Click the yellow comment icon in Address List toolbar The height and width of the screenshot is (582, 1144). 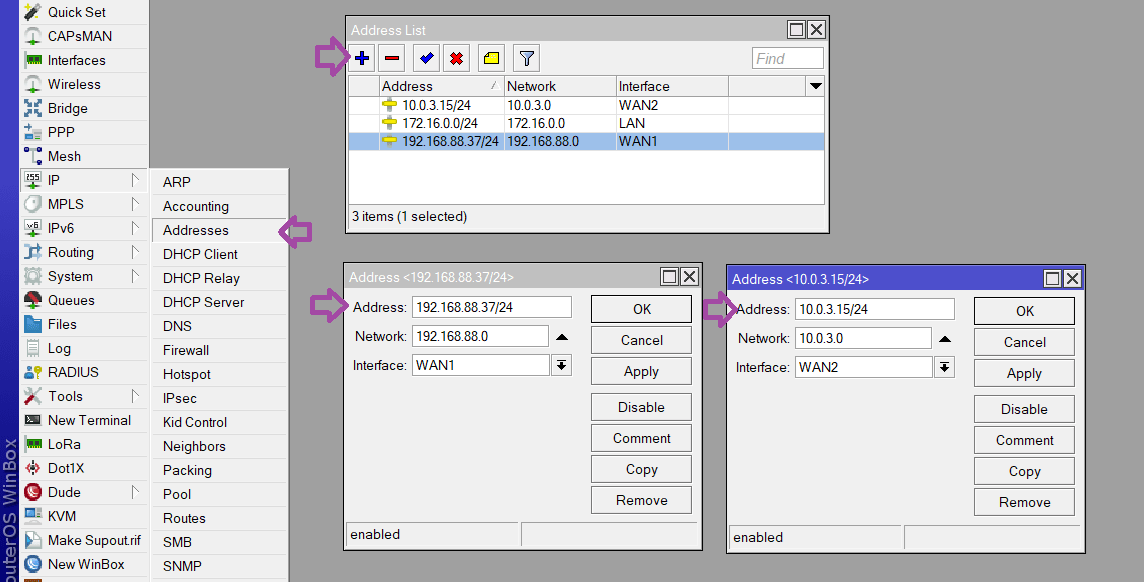(x=491, y=57)
